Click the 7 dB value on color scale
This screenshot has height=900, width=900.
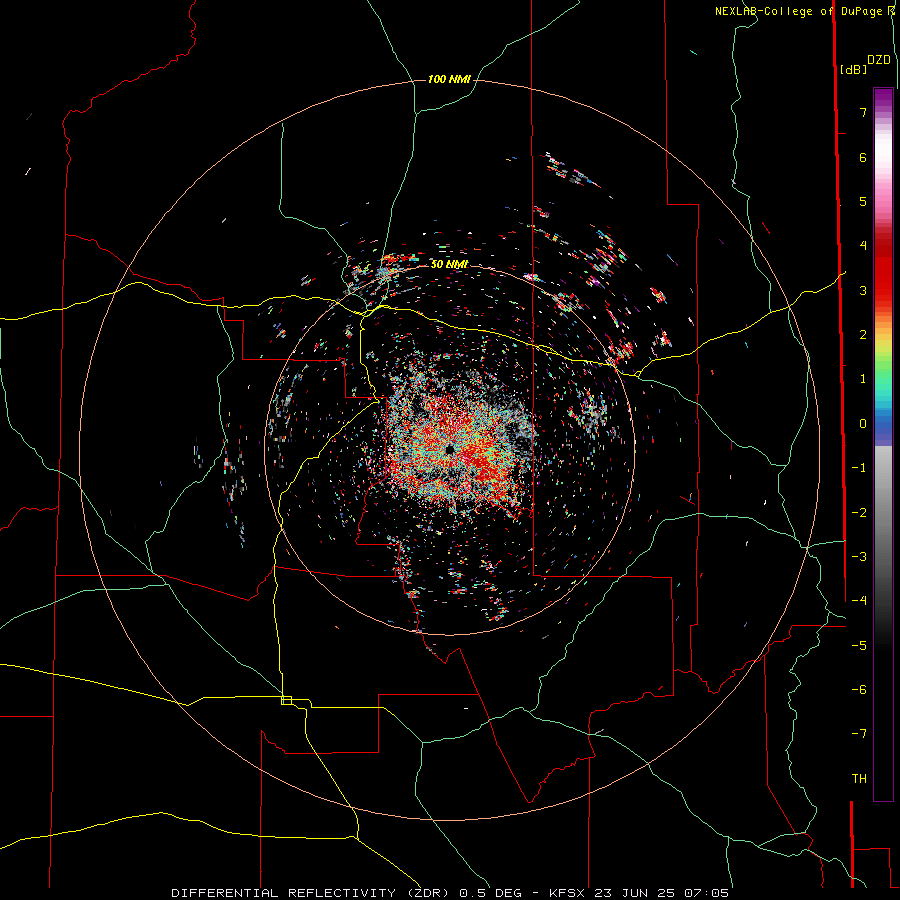(x=863, y=112)
